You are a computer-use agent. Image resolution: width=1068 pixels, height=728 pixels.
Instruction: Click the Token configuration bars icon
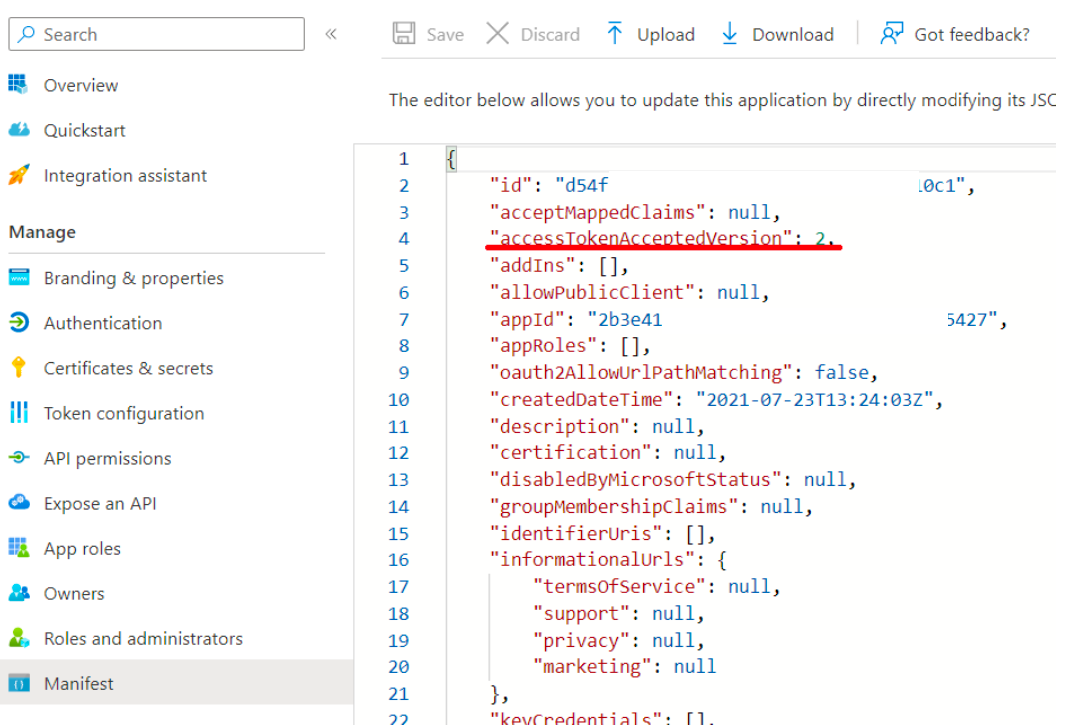pos(18,413)
